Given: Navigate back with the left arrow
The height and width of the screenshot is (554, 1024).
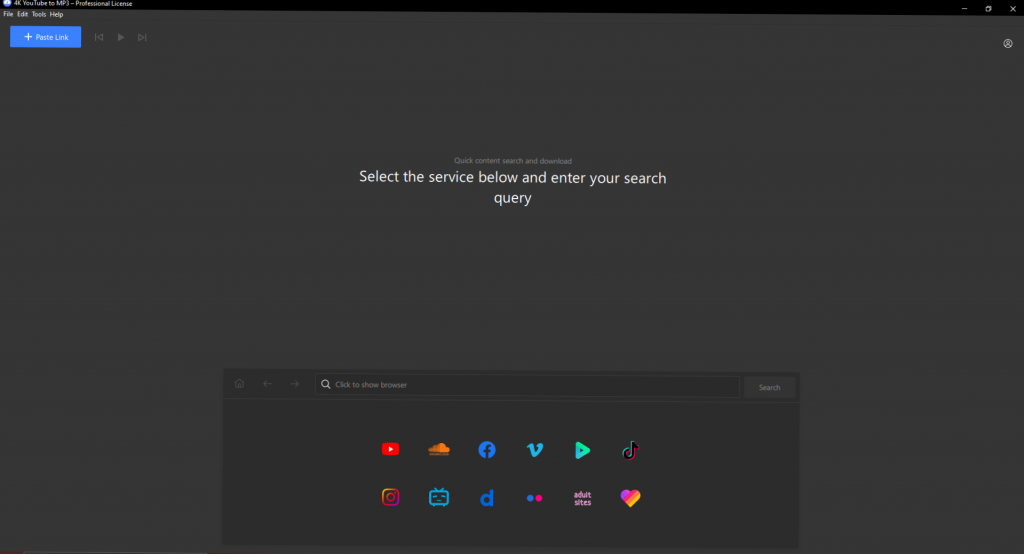Looking at the screenshot, I should click(x=267, y=383).
